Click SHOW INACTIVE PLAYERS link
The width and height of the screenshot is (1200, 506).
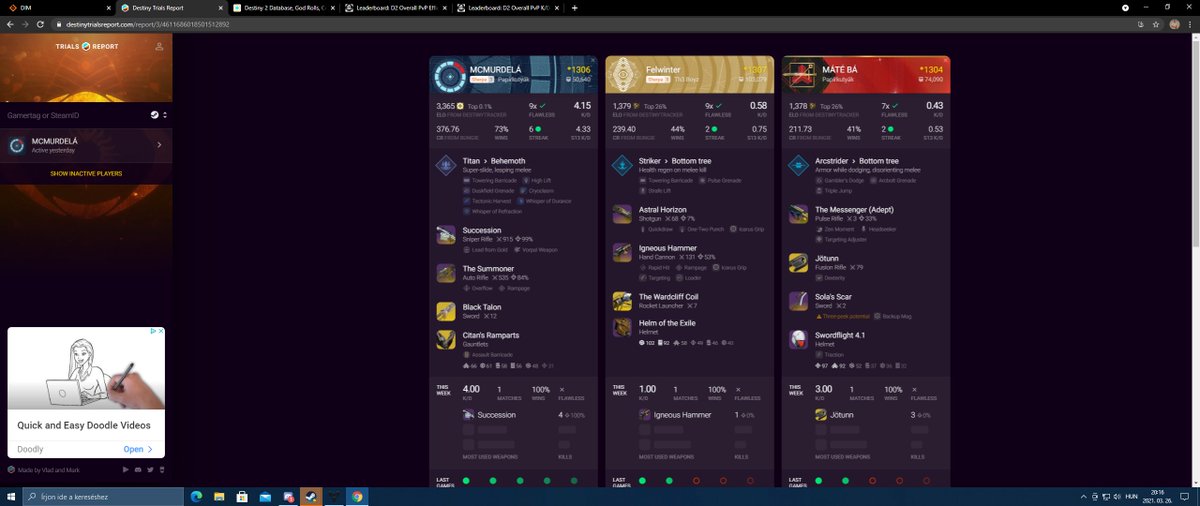tap(86, 173)
